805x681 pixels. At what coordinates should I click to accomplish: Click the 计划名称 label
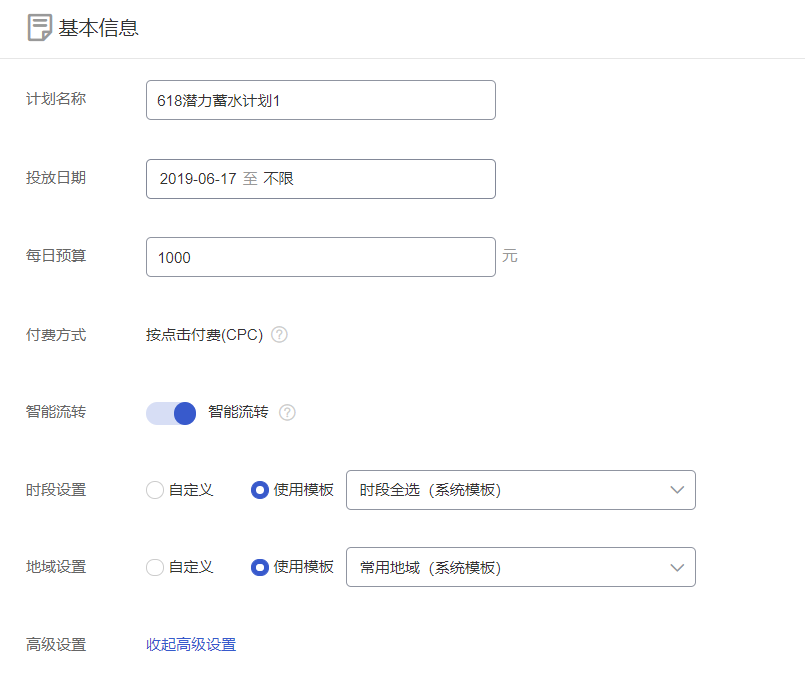[56, 99]
